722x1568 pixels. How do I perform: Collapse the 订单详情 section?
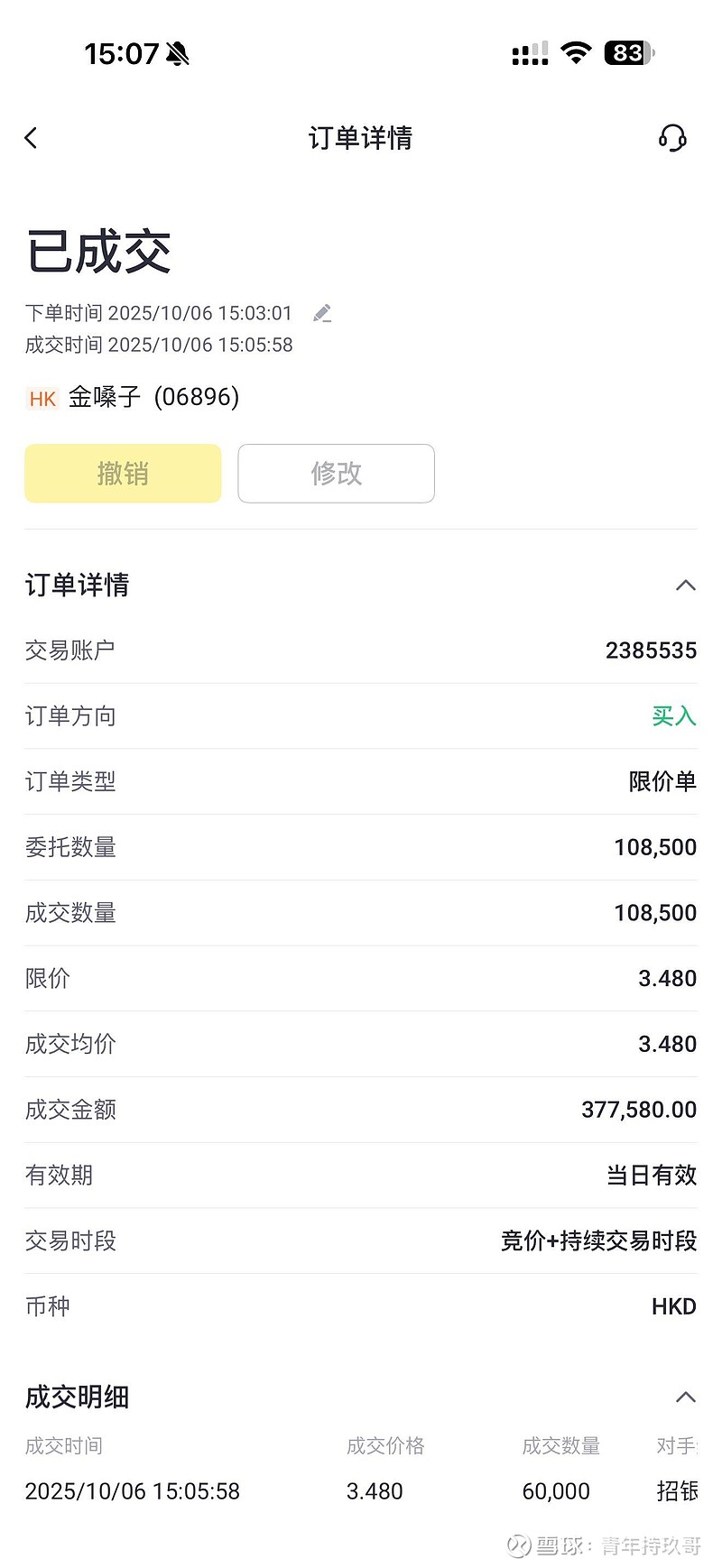click(x=685, y=586)
